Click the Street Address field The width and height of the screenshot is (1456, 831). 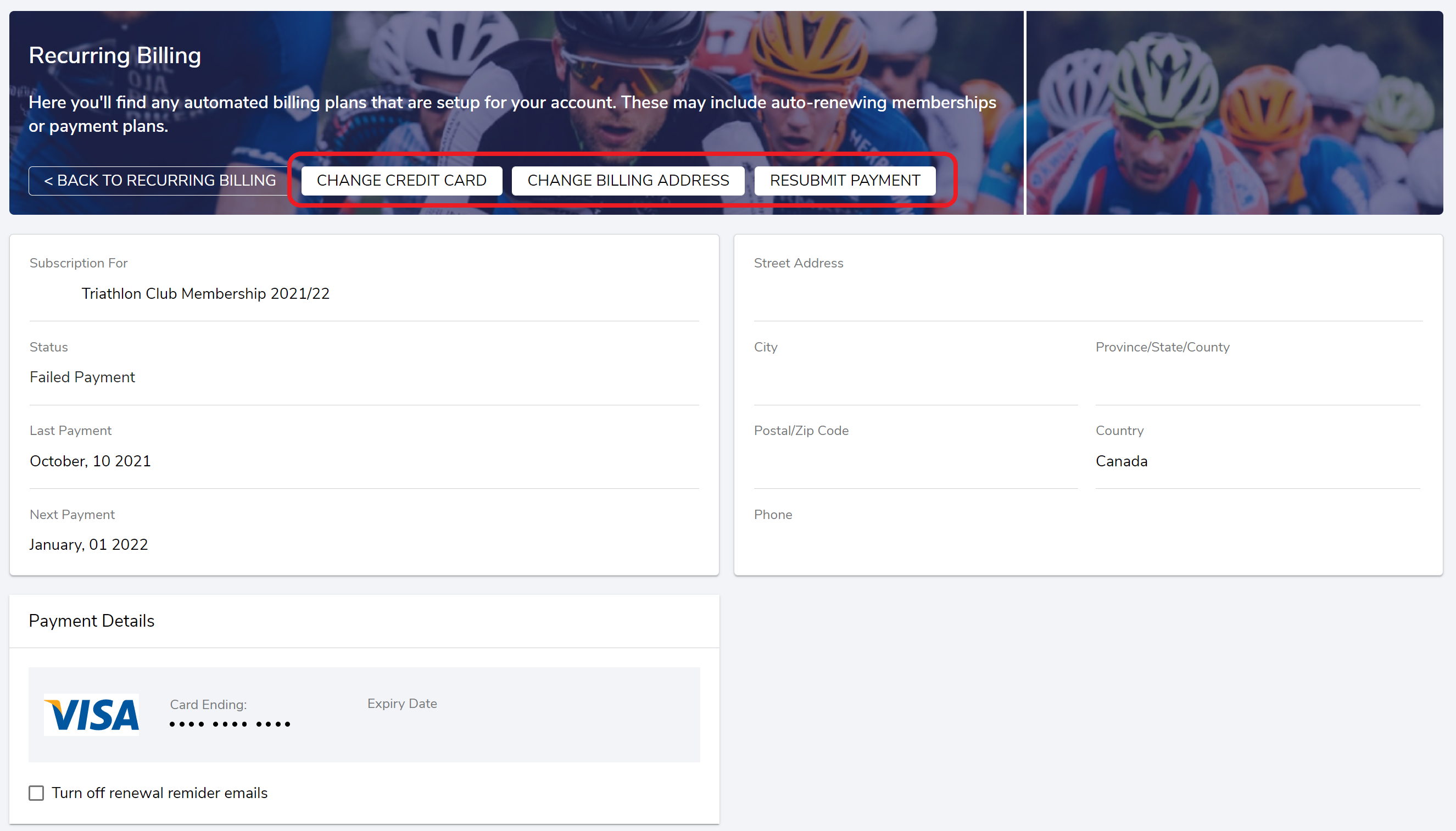pos(1087,294)
